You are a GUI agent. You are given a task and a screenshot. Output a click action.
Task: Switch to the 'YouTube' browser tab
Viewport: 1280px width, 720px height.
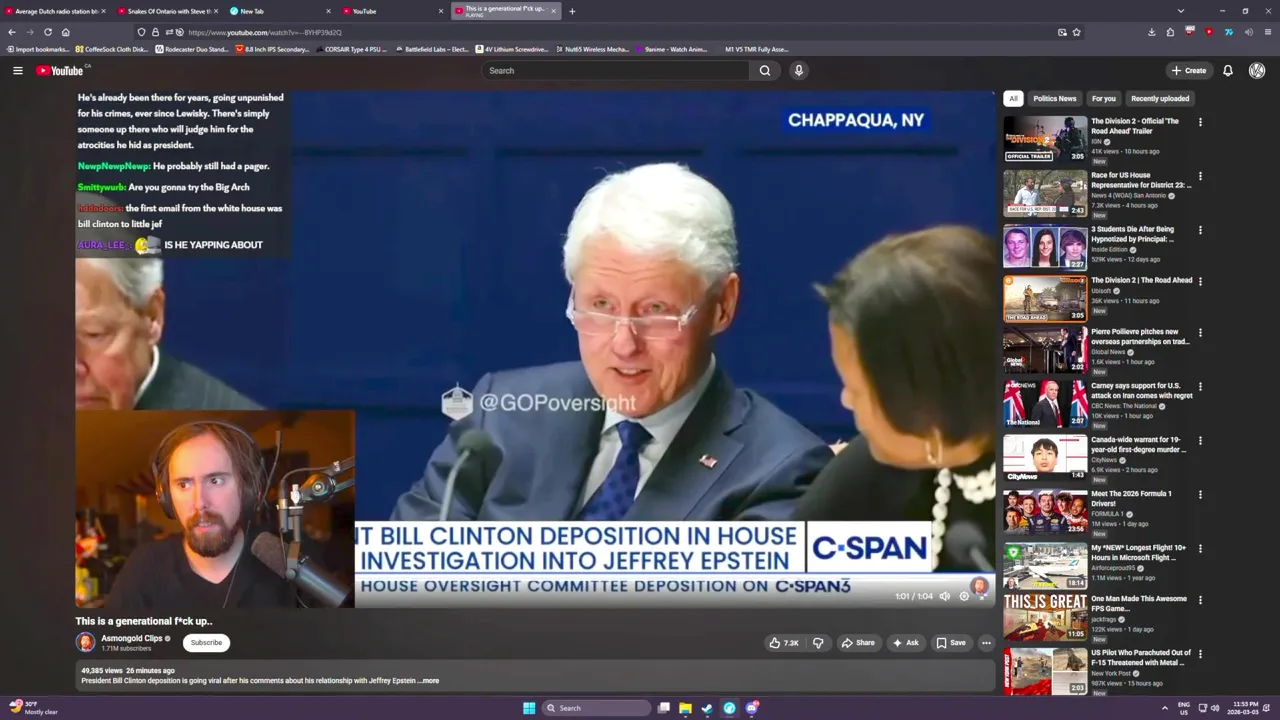[x=392, y=11]
